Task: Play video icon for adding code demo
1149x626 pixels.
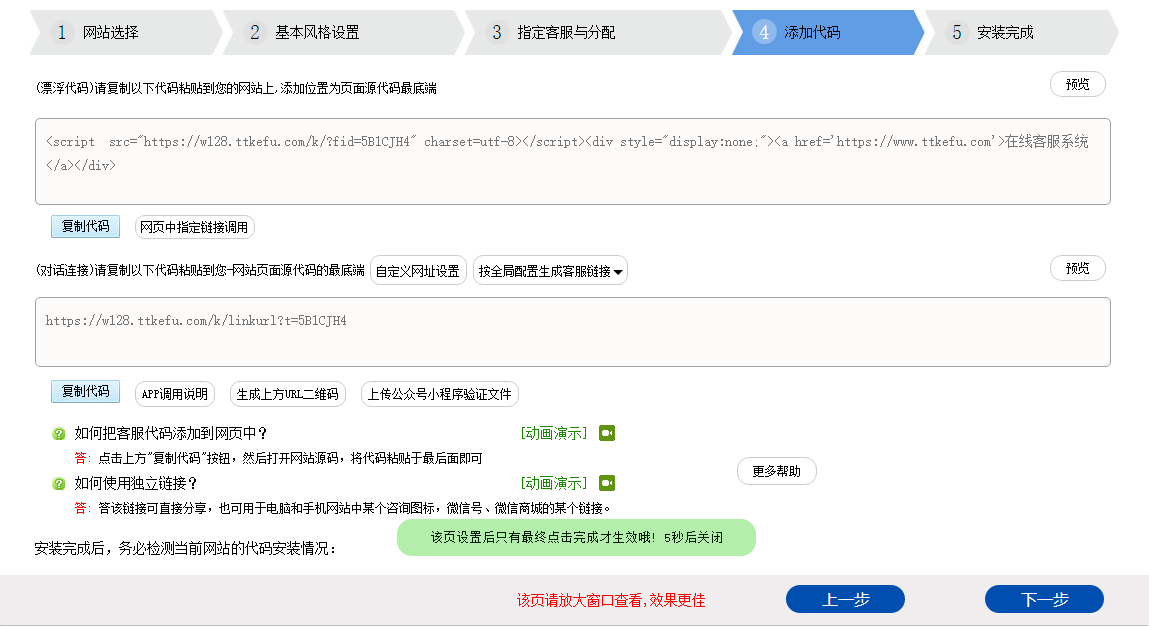Action: click(607, 433)
